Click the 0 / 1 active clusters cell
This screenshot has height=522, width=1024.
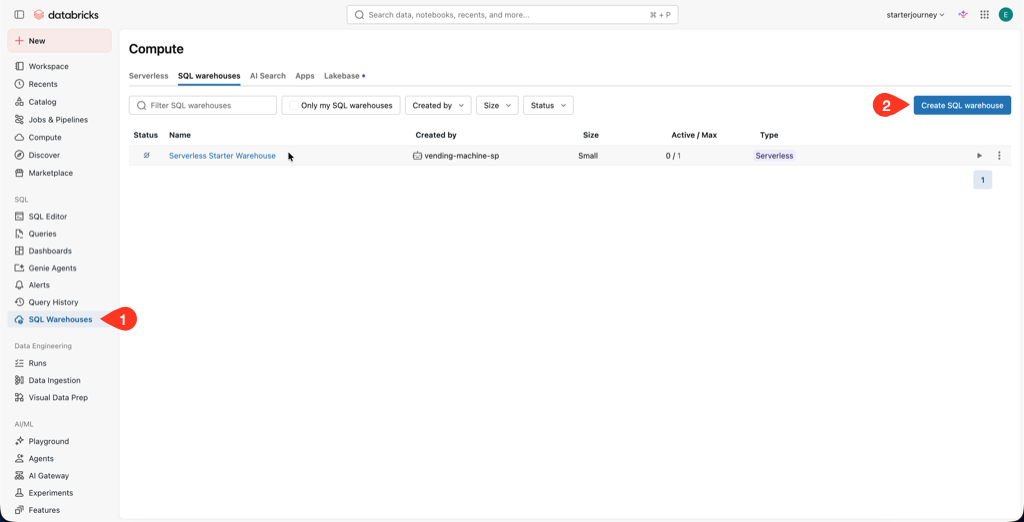click(x=673, y=155)
